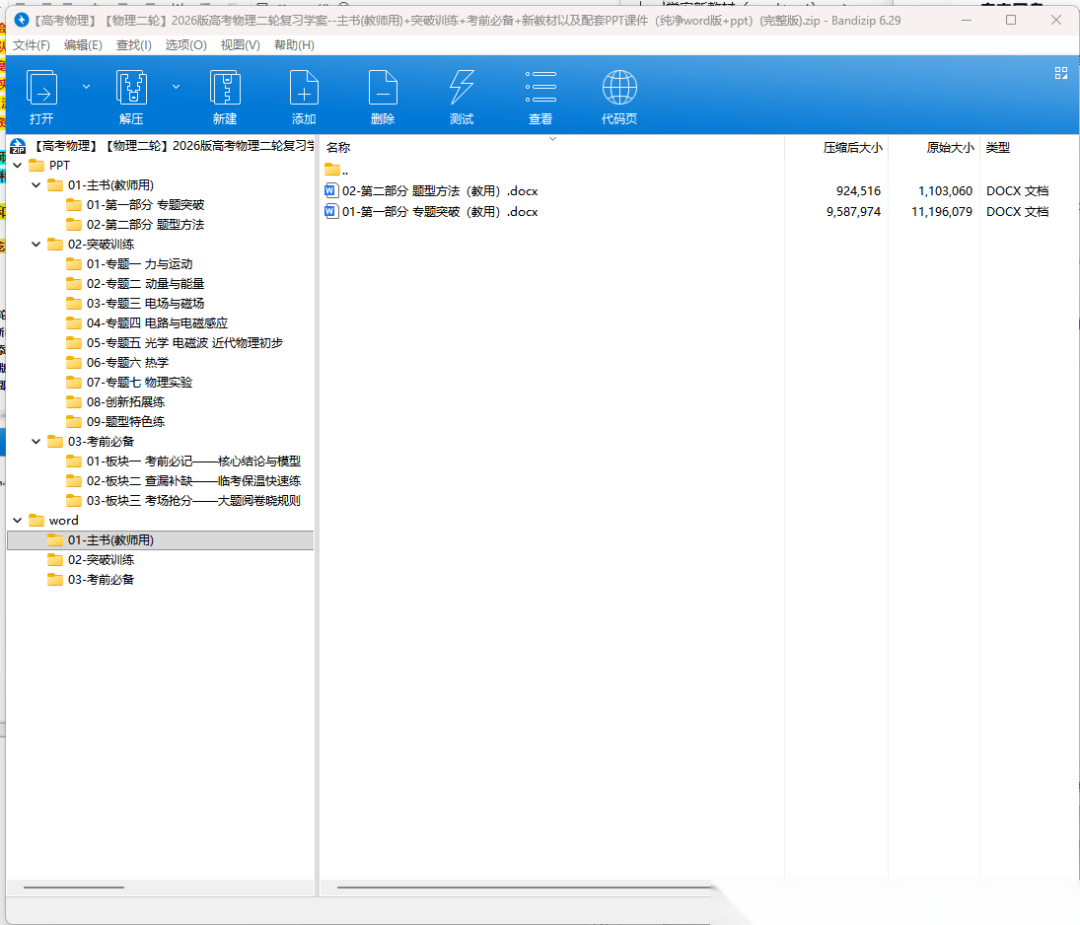The width and height of the screenshot is (1080, 925).
Task: Click the Add (添加) files icon
Action: click(304, 89)
